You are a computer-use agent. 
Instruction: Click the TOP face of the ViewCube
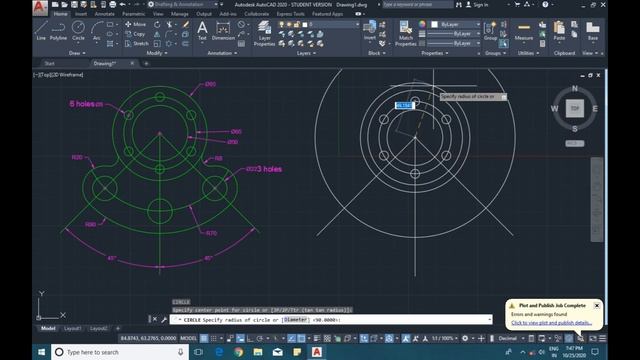tap(575, 108)
